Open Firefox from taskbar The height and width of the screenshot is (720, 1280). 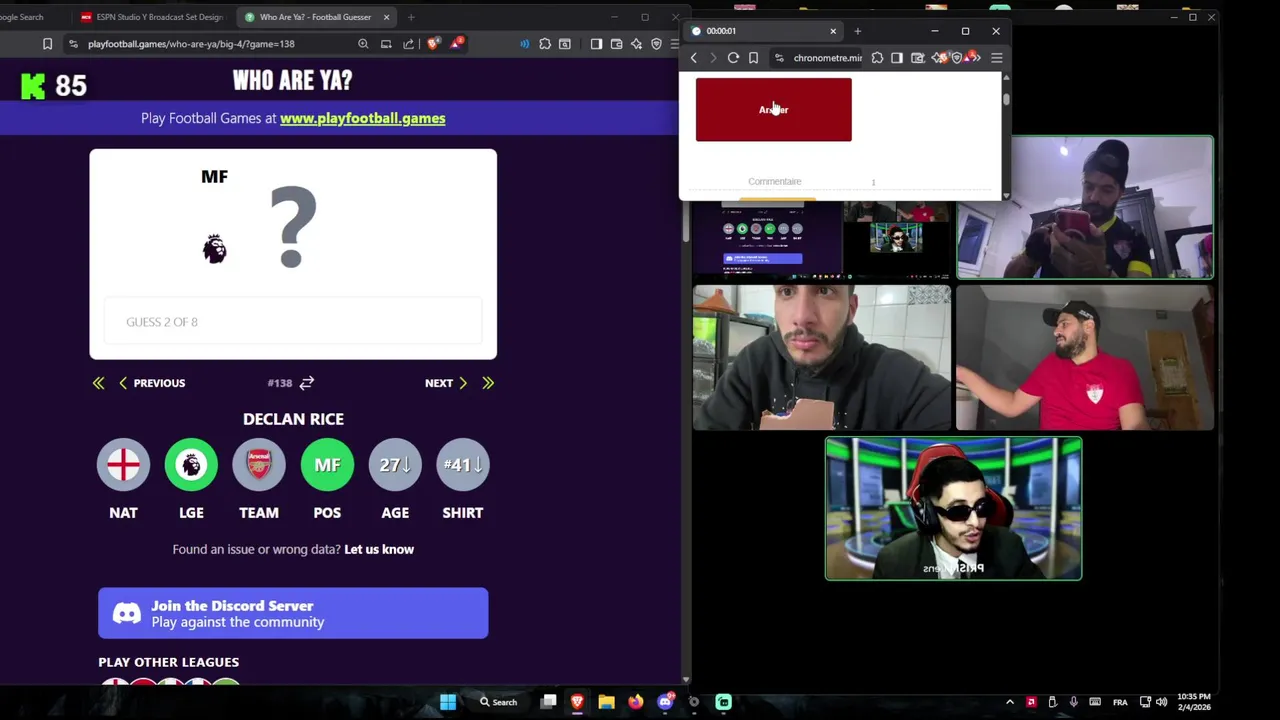(635, 702)
